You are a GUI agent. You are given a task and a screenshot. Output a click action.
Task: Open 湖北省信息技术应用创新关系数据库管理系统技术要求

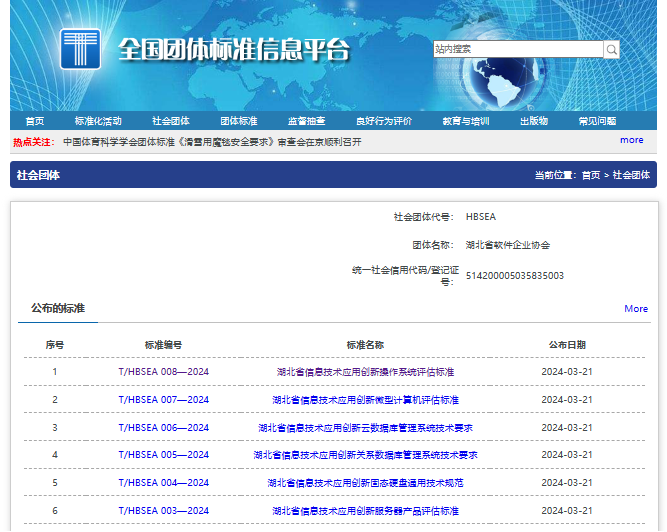tap(365, 455)
